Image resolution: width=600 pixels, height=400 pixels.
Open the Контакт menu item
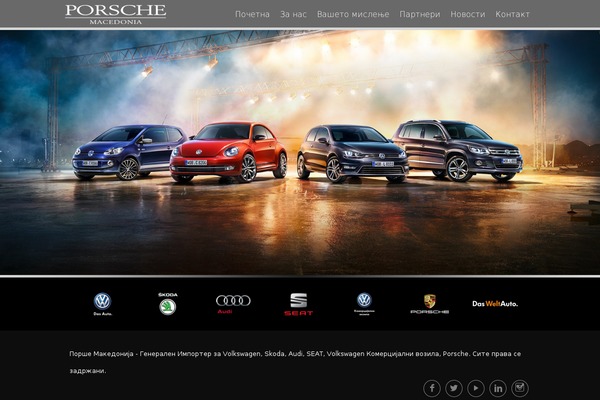click(512, 14)
